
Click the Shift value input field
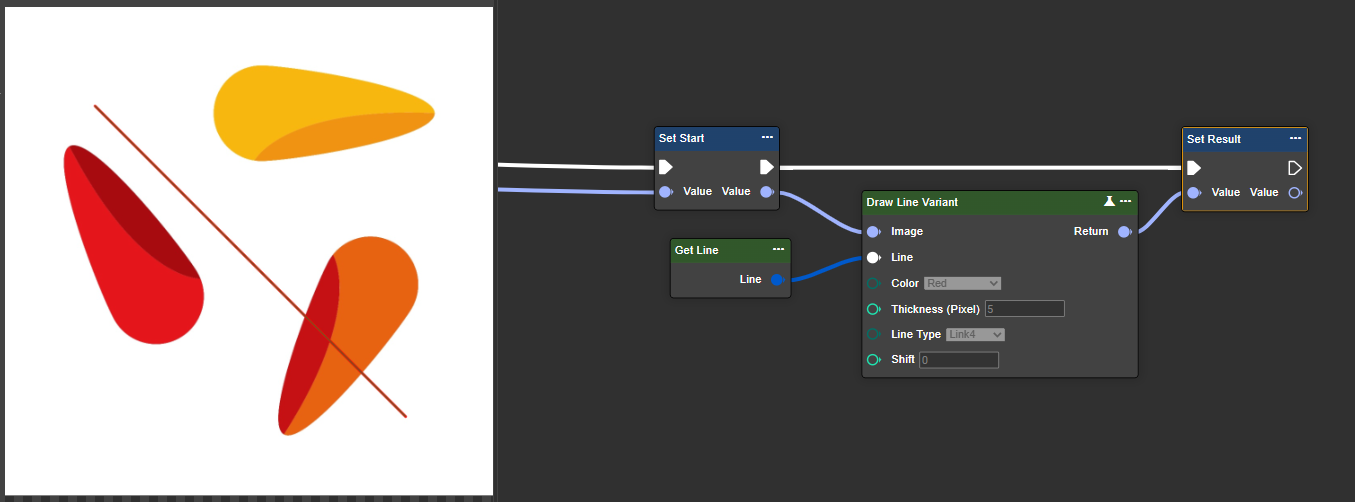coord(958,360)
